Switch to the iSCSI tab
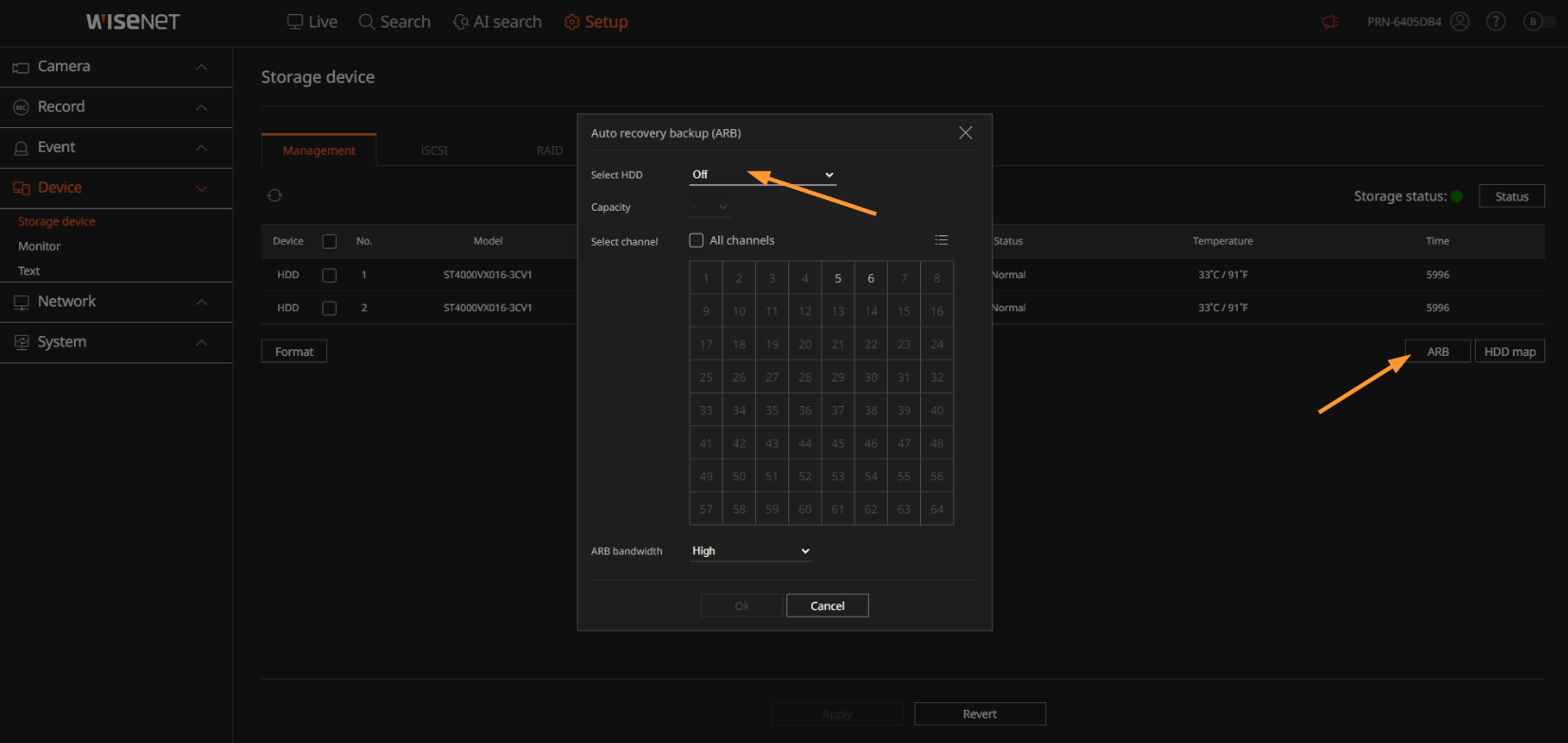This screenshot has width=1568, height=743. pyautogui.click(x=434, y=150)
